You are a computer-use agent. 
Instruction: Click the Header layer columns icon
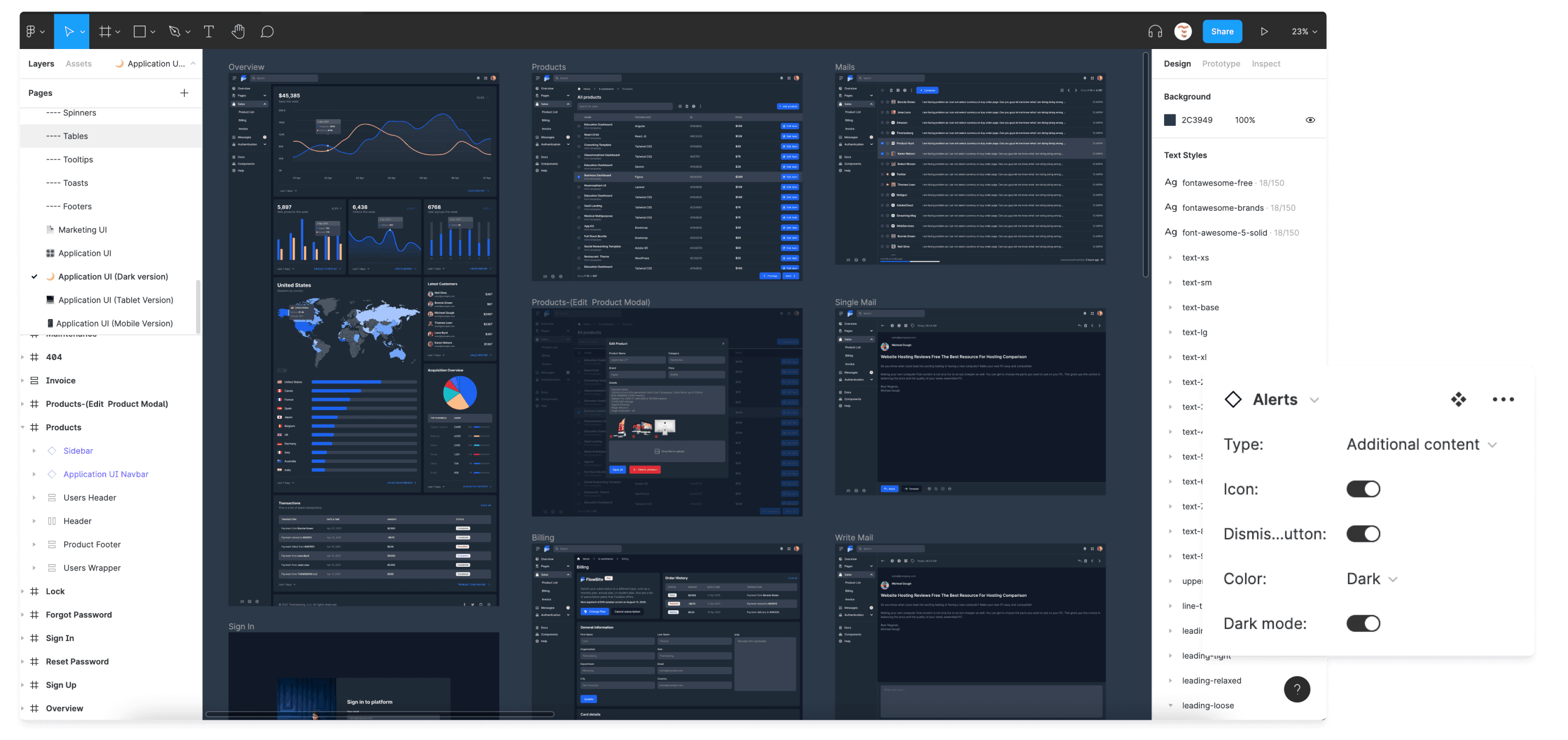(x=52, y=521)
